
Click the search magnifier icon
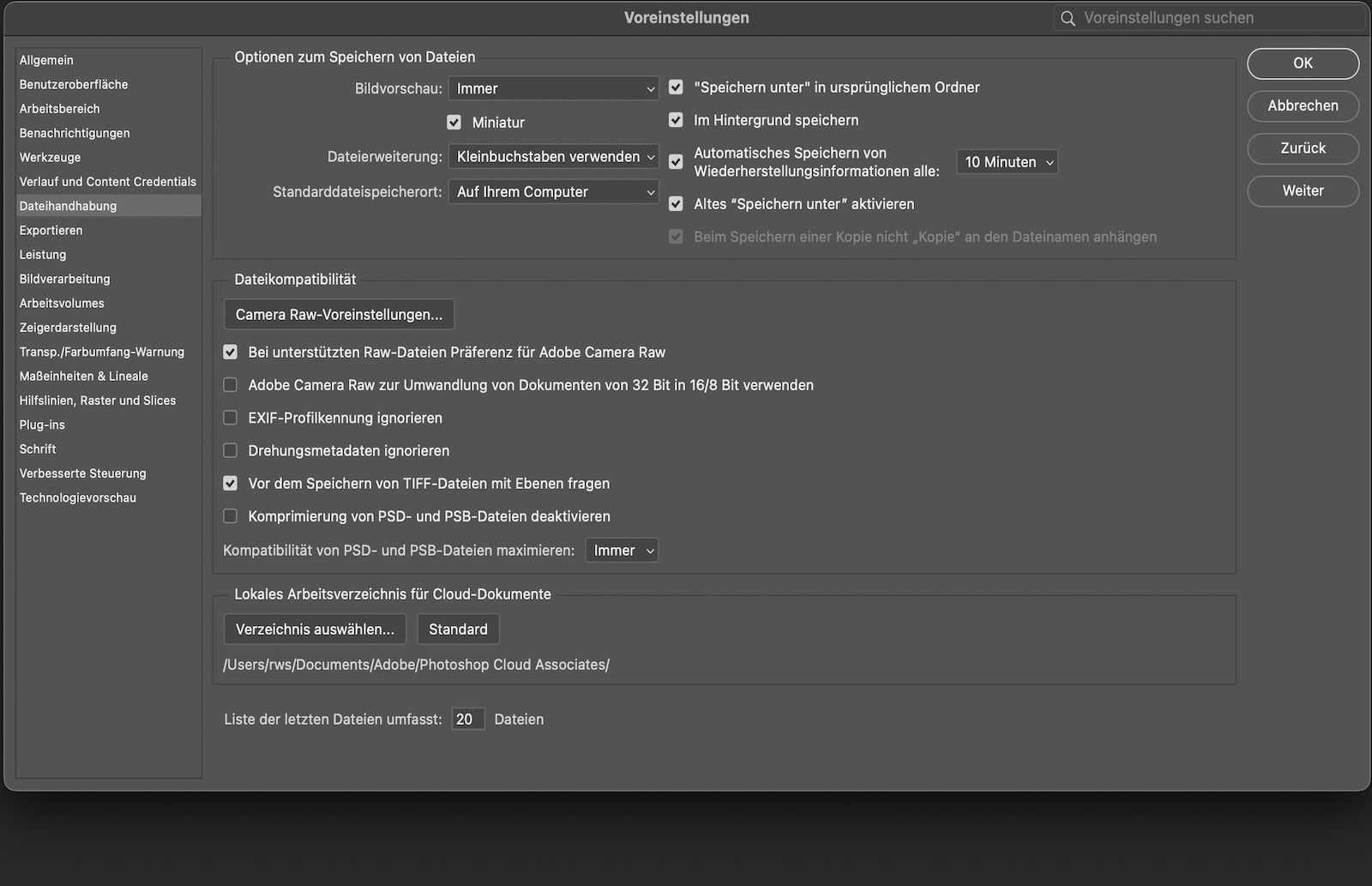pyautogui.click(x=1068, y=18)
